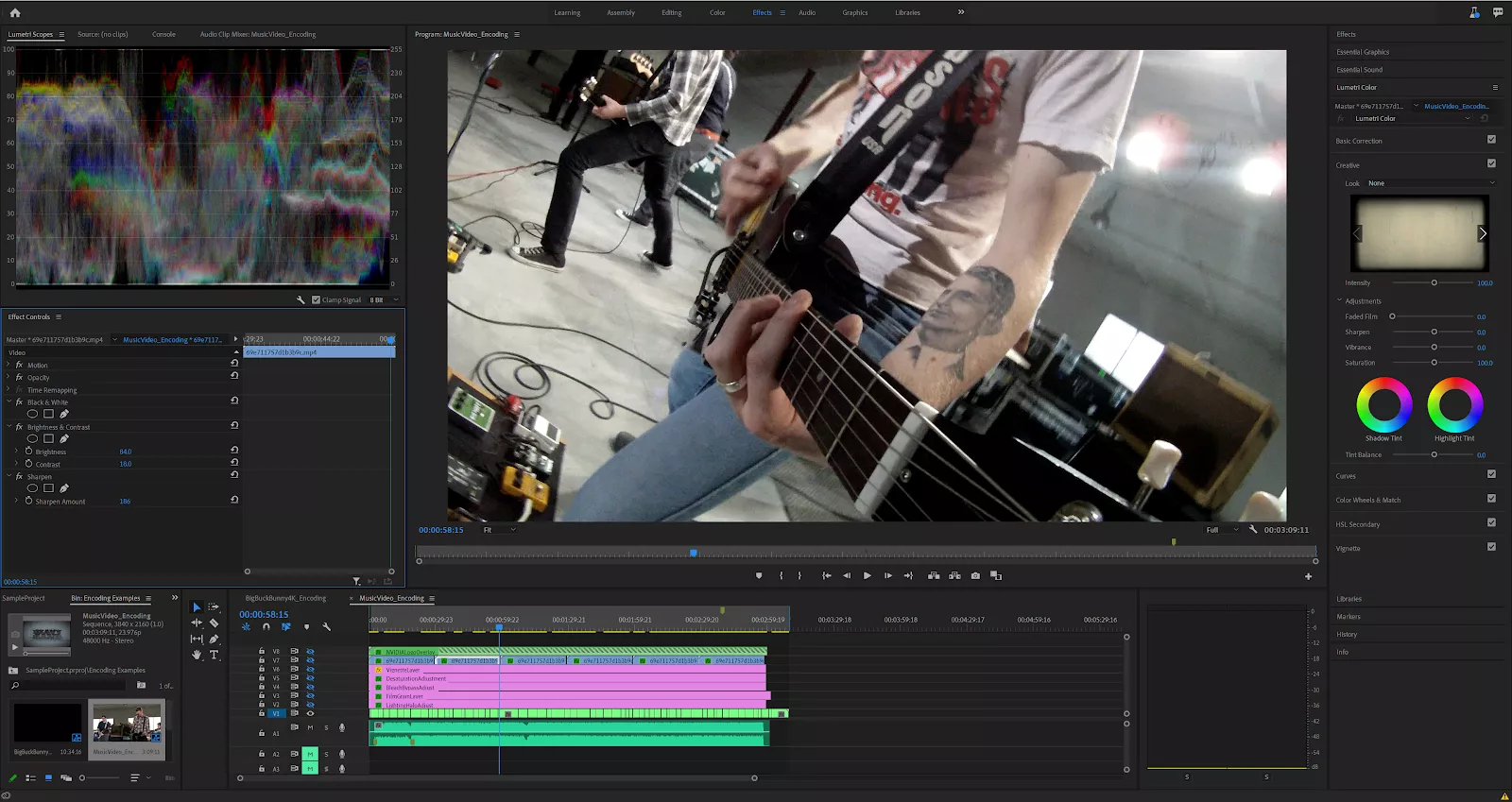Toggle V1 track output eye icon
Viewport: 1512px width, 802px height.
310,713
